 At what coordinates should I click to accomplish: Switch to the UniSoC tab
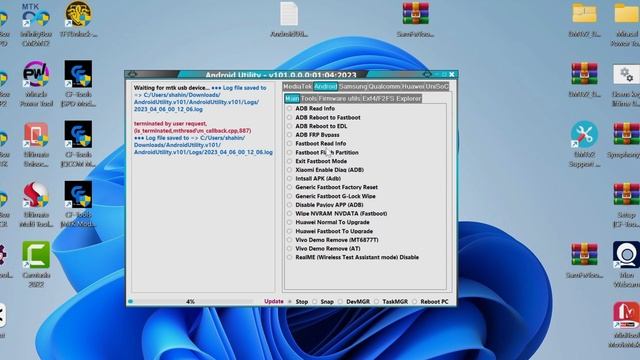tap(437, 87)
